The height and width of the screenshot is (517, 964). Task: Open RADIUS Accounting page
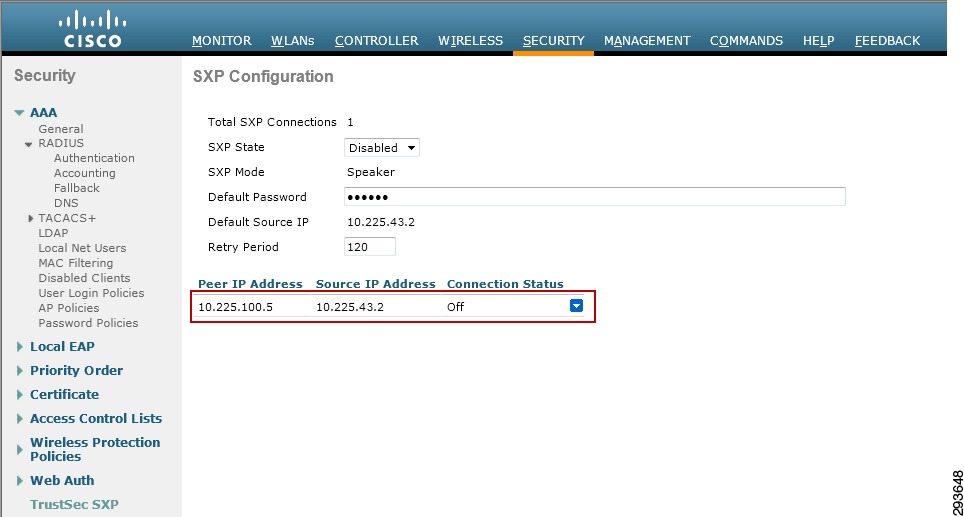(84, 173)
